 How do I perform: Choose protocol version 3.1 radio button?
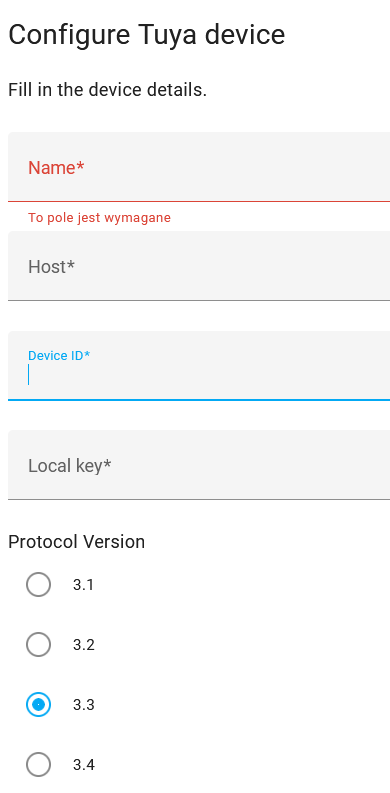click(x=38, y=585)
